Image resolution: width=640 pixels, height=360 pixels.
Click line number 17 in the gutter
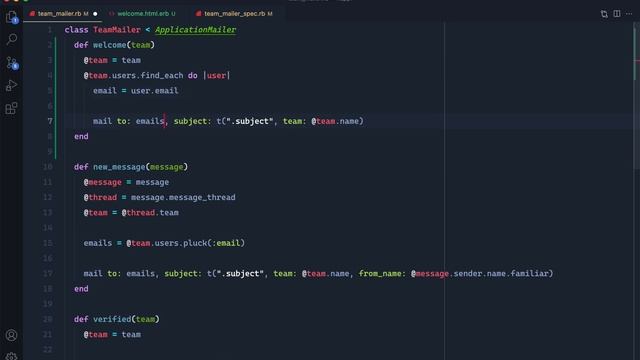click(x=48, y=273)
